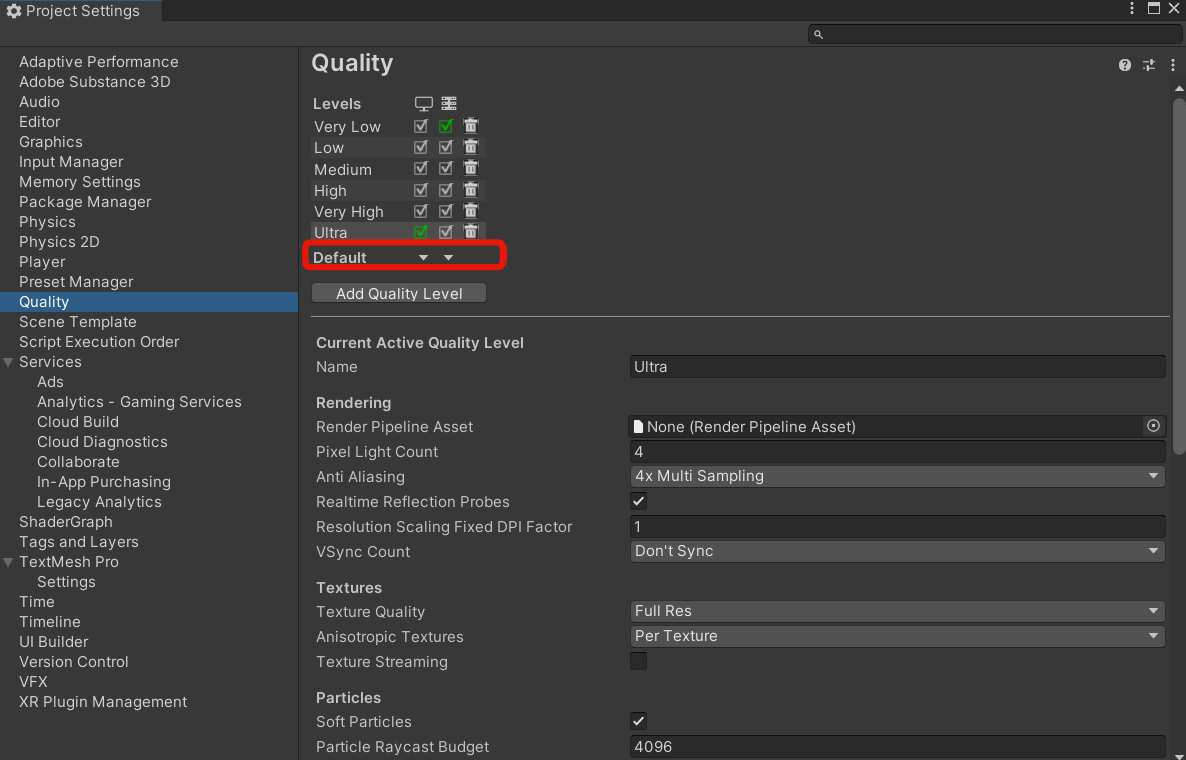1186x760 pixels.
Task: Open the Anti Aliasing dropdown
Action: [897, 476]
